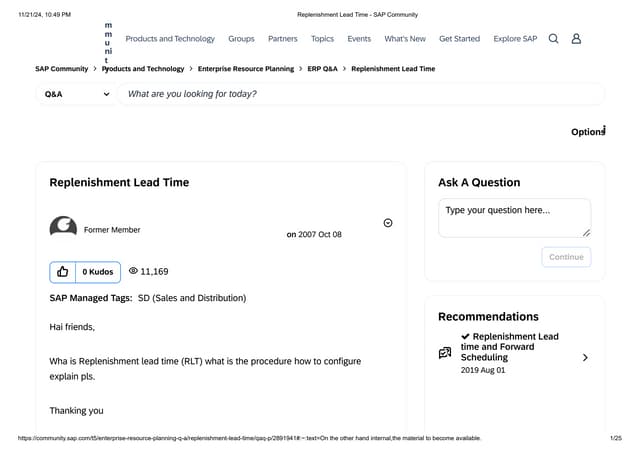Open Products and Technology menu
Screen dimensions: 640x452
(170, 39)
